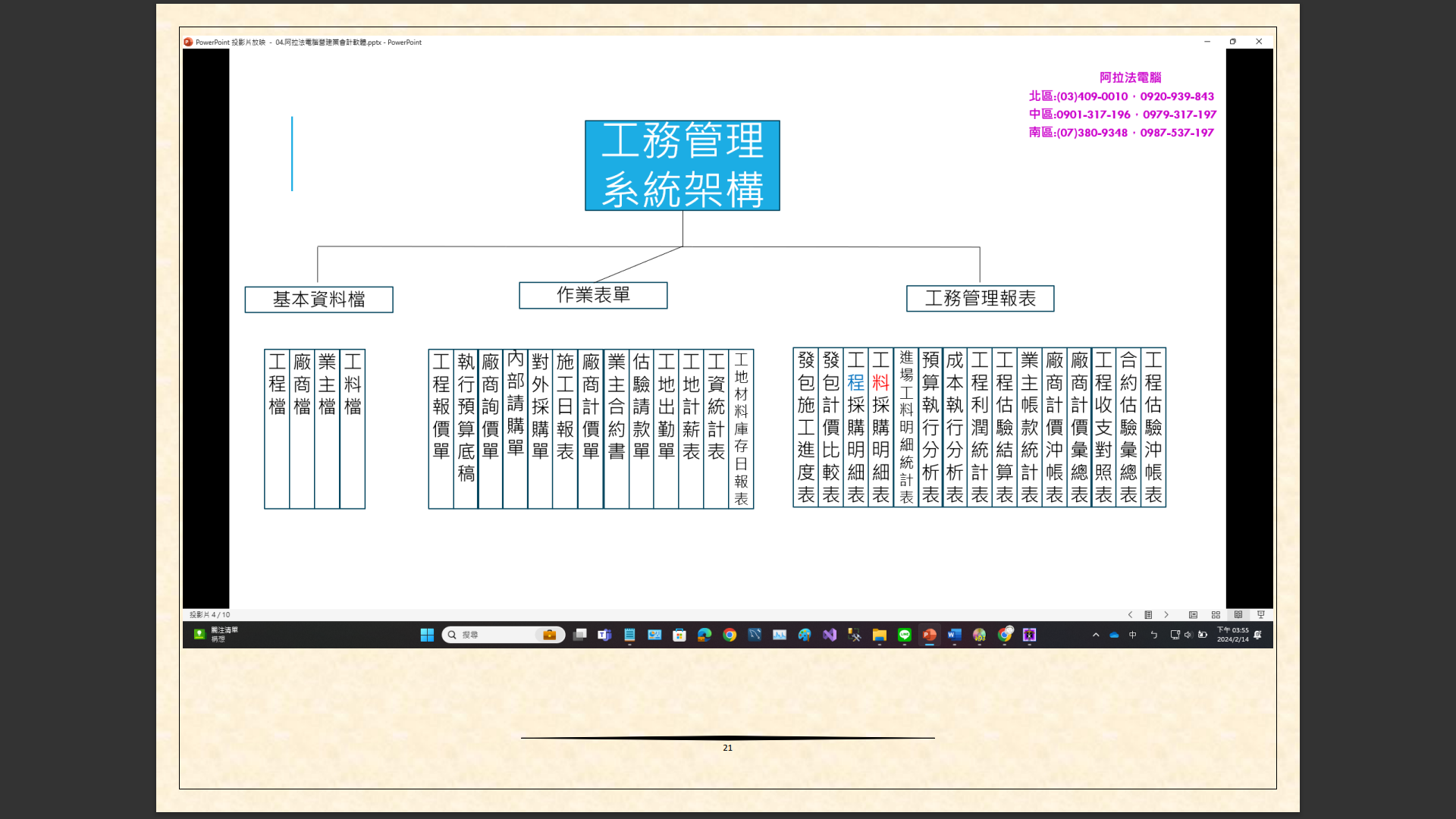The height and width of the screenshot is (819, 1456).
Task: Select the 基本資料檔 box
Action: tap(318, 300)
